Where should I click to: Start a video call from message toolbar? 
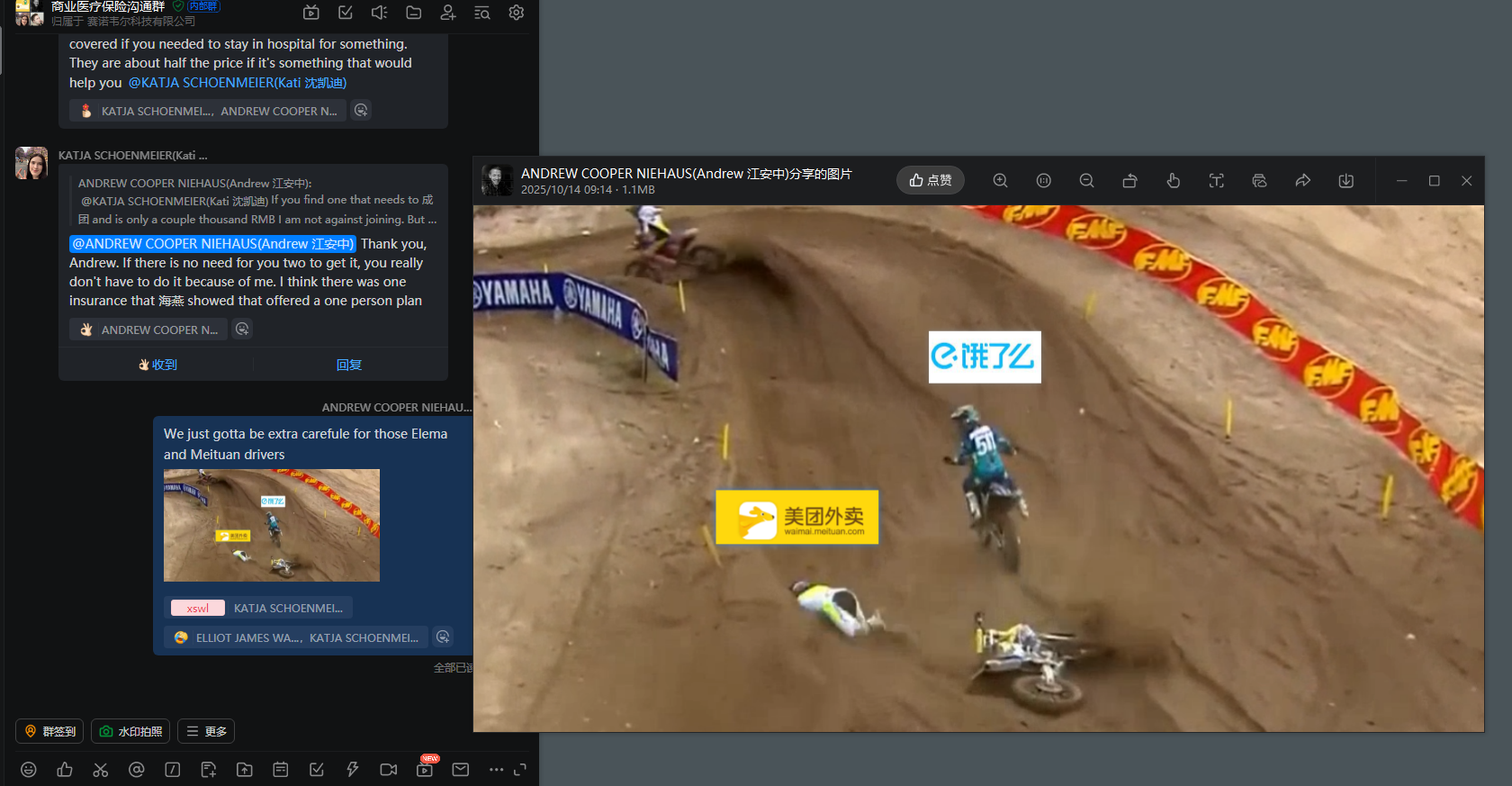click(389, 770)
